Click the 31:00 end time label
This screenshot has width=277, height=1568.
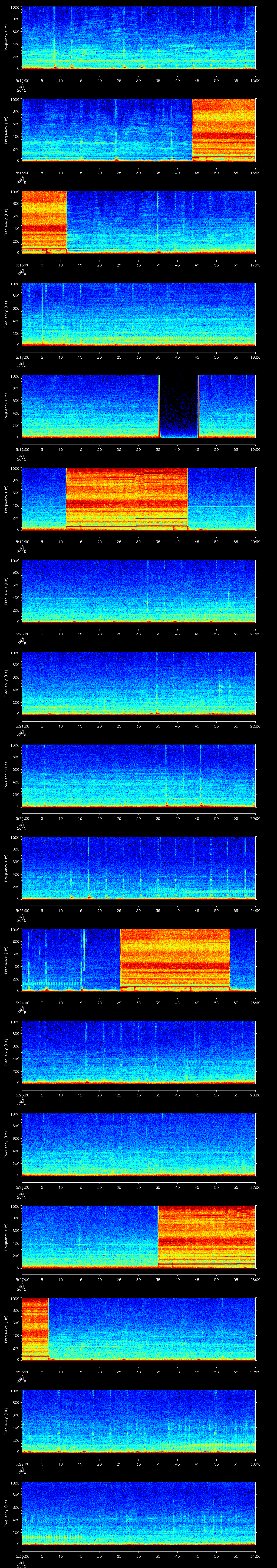pos(255,1556)
